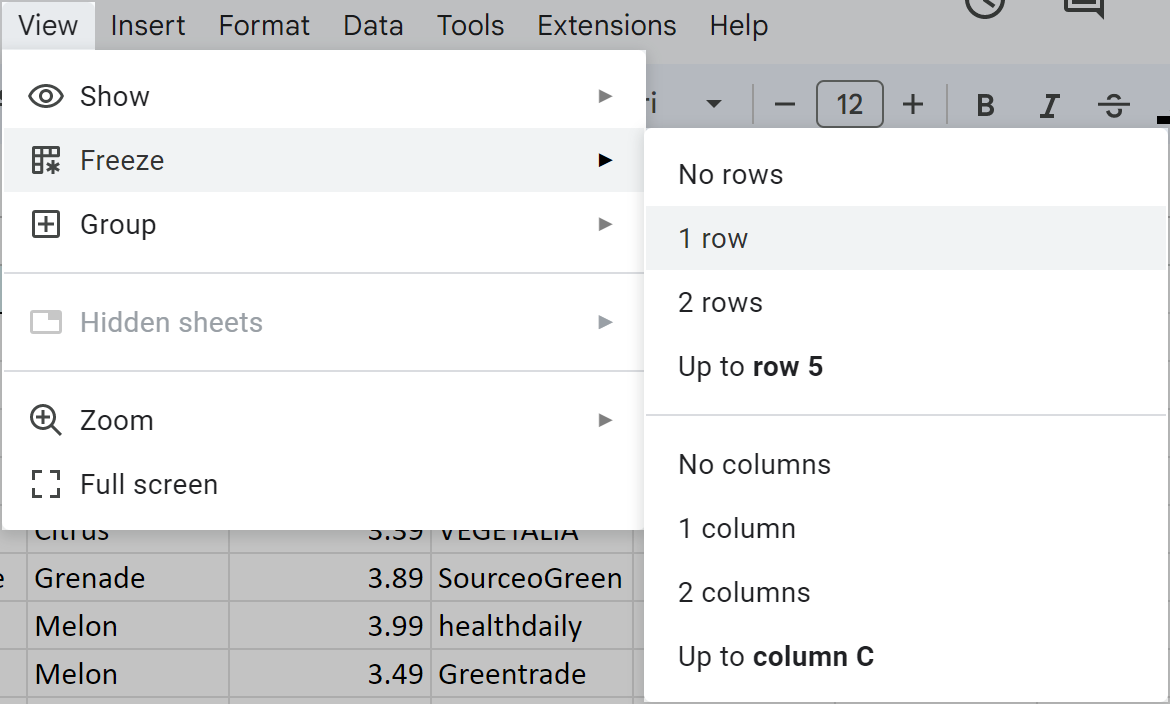Increase font size with plus button
Viewport: 1170px width, 704px height.
click(x=913, y=105)
